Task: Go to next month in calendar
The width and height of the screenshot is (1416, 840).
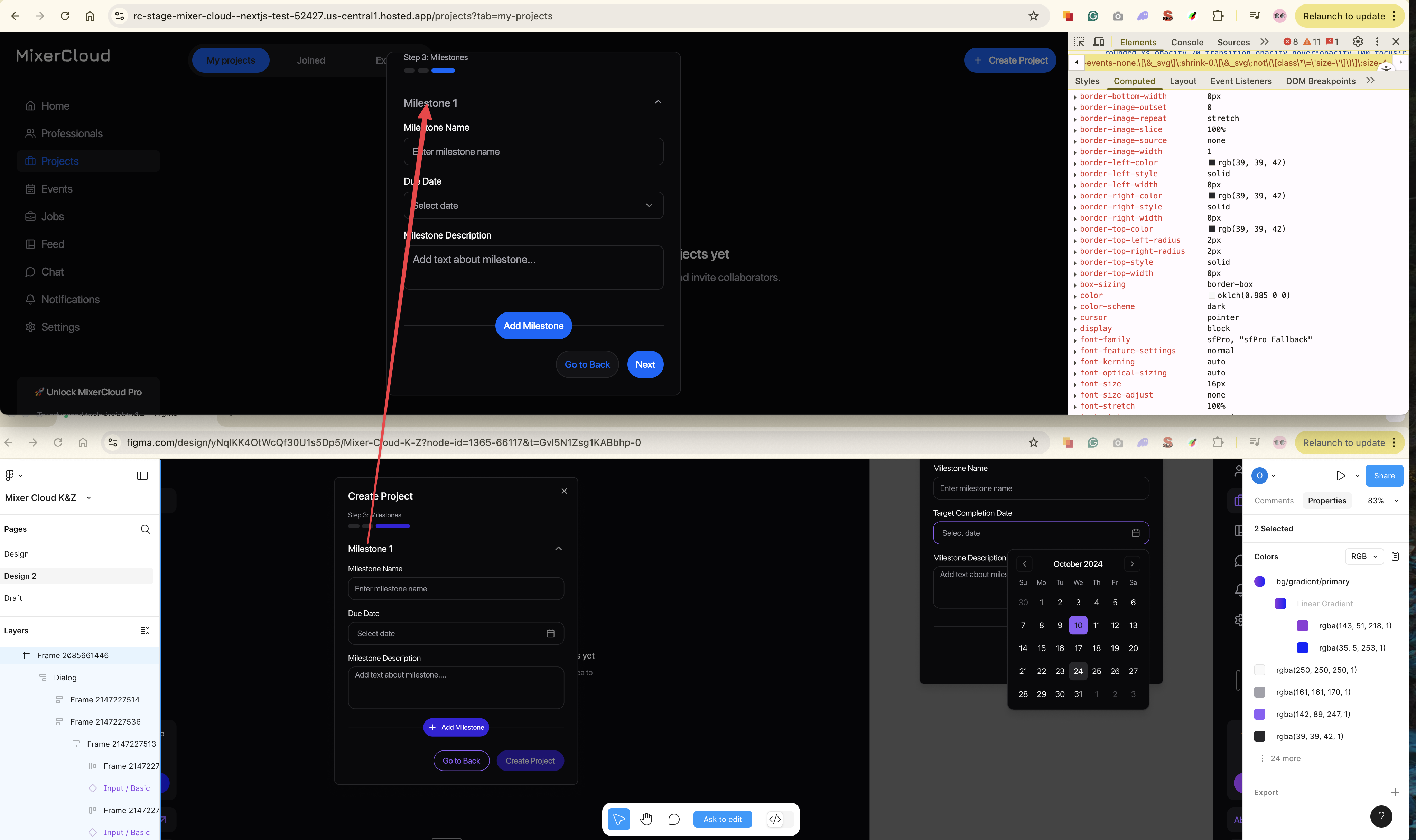Action: (1132, 564)
